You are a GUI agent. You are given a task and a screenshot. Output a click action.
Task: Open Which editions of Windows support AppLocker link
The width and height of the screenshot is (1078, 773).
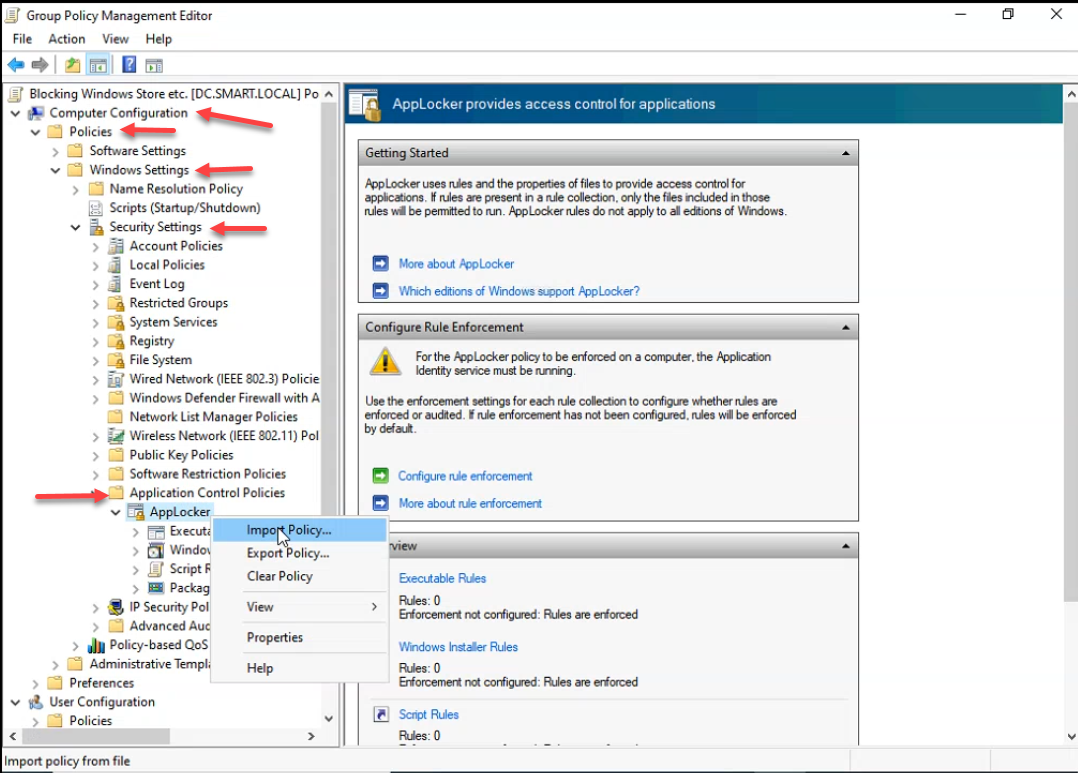tap(519, 292)
